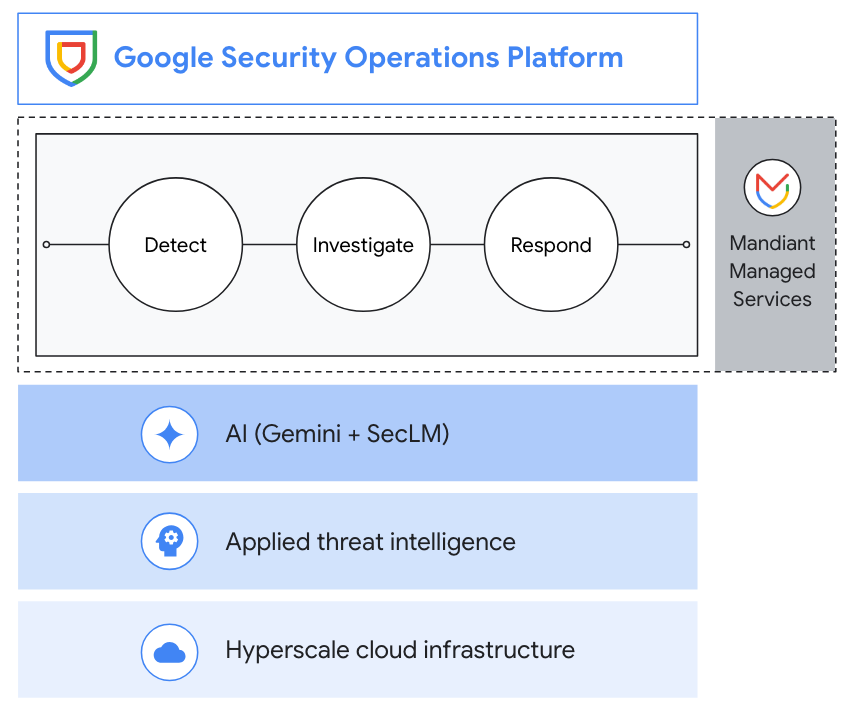853x708 pixels.
Task: Click the Respond stage circle
Action: click(550, 244)
